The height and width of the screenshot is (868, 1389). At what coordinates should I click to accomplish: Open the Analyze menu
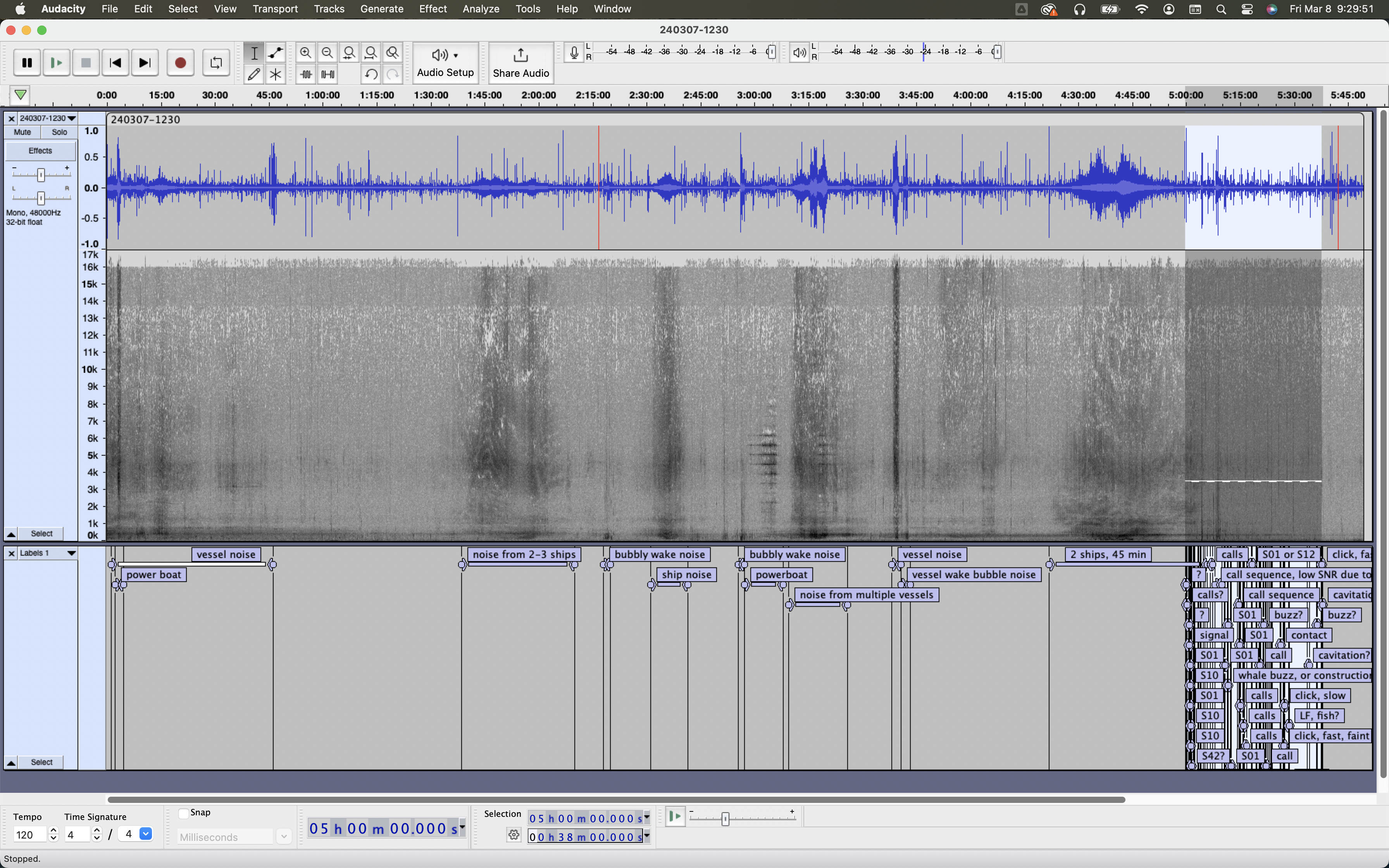(x=481, y=9)
